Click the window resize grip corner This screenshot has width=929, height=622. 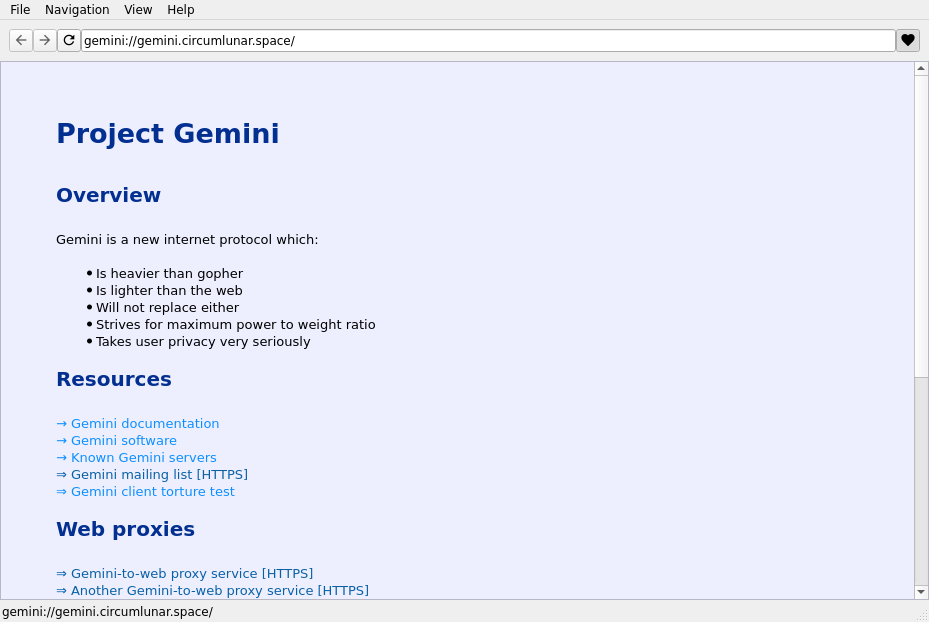tap(922, 615)
